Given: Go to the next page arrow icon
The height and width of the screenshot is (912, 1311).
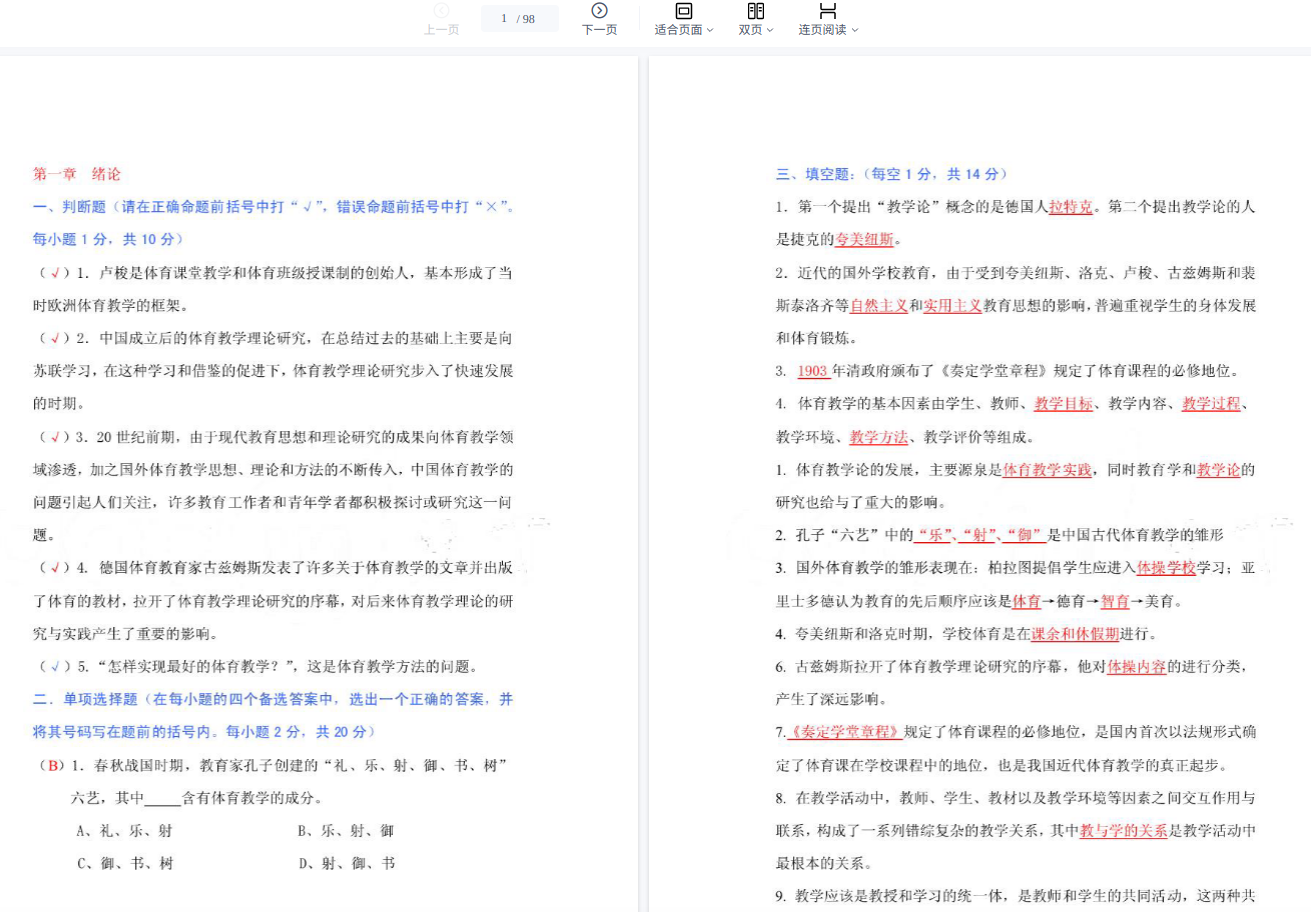Looking at the screenshot, I should coord(599,11).
